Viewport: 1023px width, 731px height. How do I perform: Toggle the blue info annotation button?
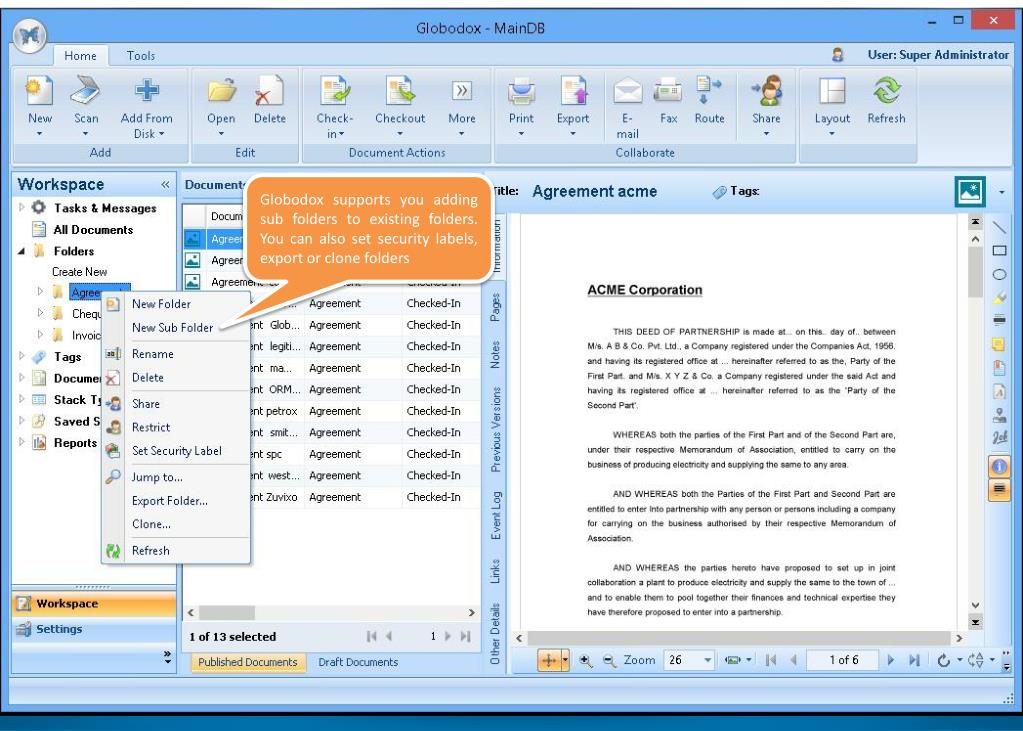(x=999, y=466)
